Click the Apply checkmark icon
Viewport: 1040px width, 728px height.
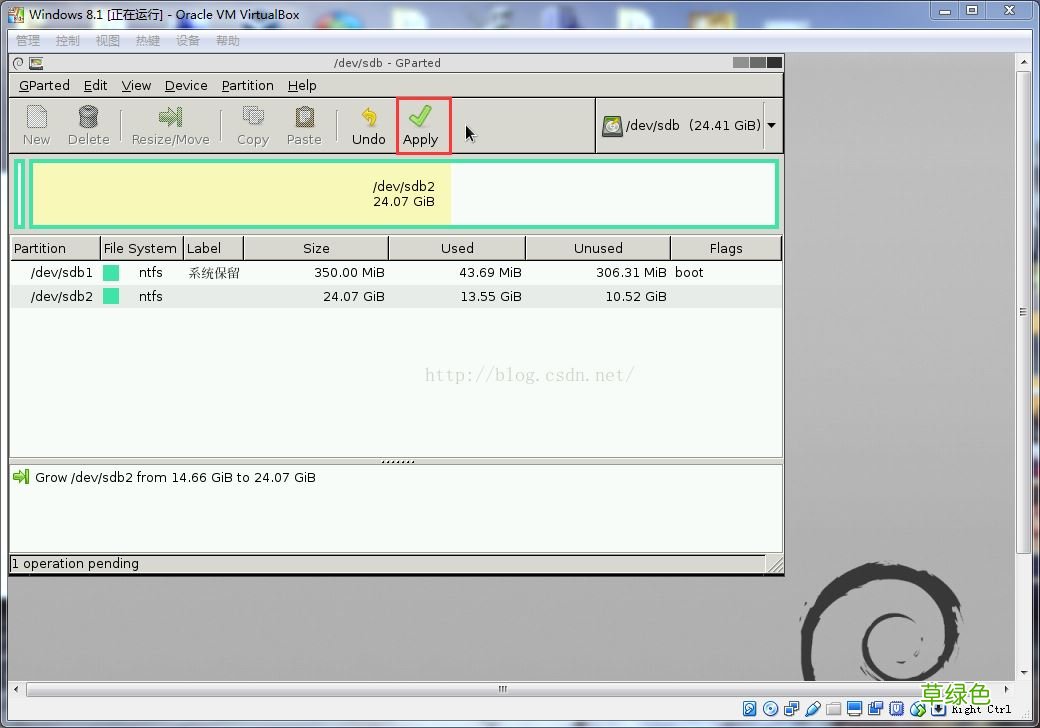[x=421, y=117]
